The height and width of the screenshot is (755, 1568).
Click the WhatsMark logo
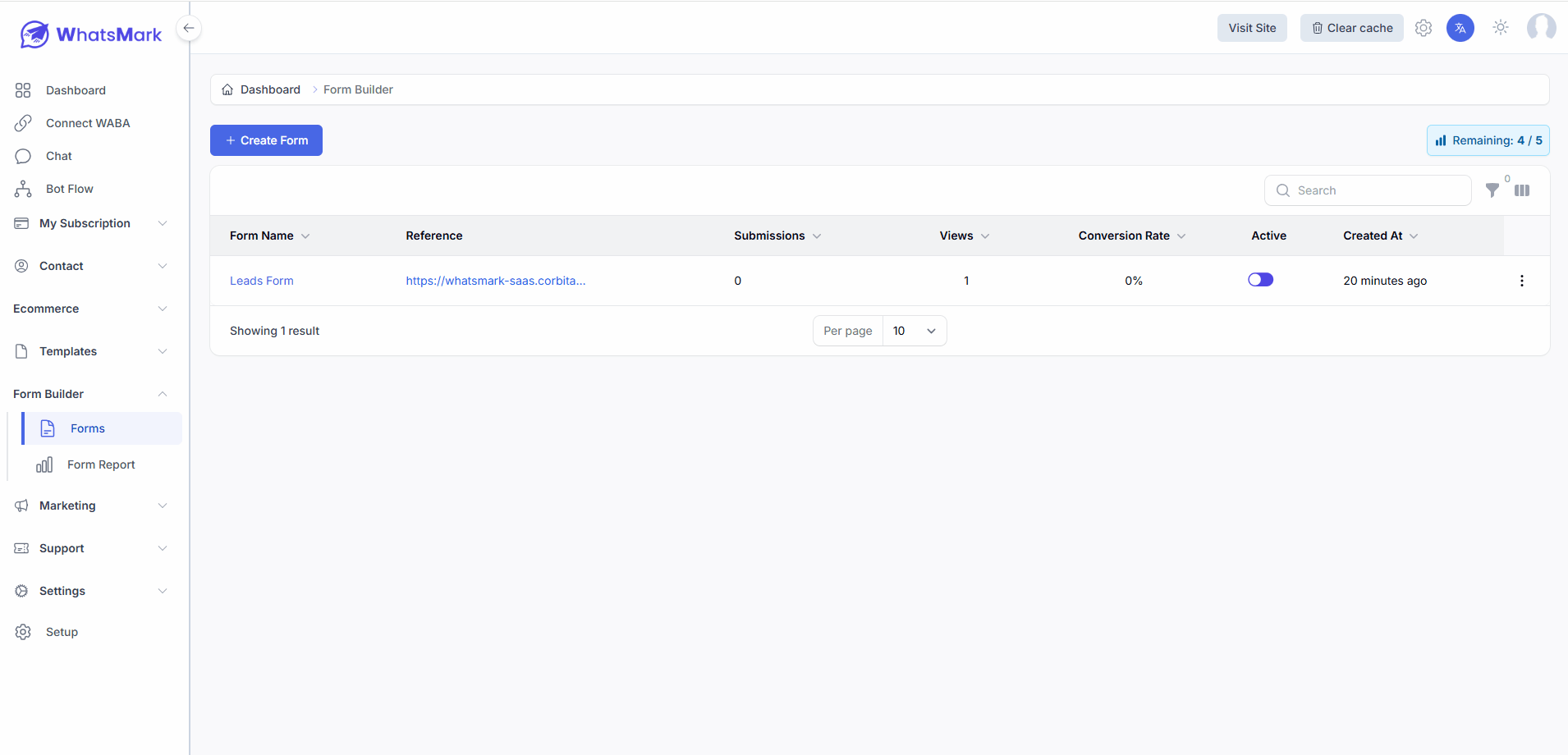(91, 34)
